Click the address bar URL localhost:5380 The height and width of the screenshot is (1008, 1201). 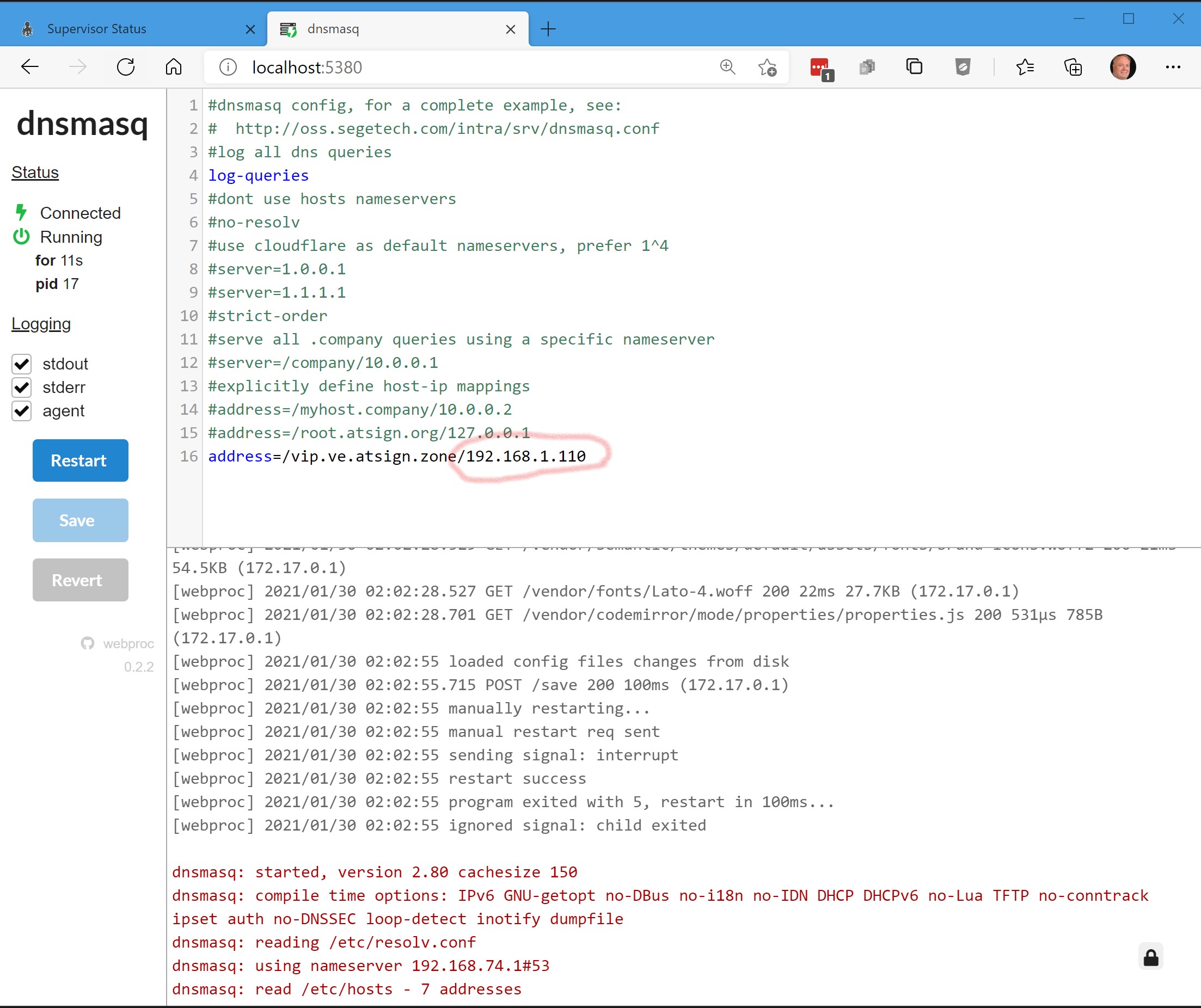click(x=307, y=67)
